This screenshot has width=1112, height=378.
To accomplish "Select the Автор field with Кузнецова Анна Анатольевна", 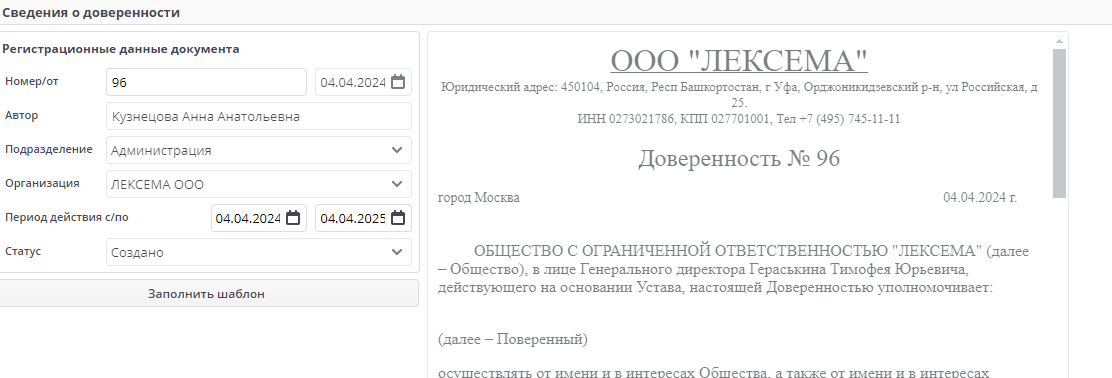I will [259, 116].
